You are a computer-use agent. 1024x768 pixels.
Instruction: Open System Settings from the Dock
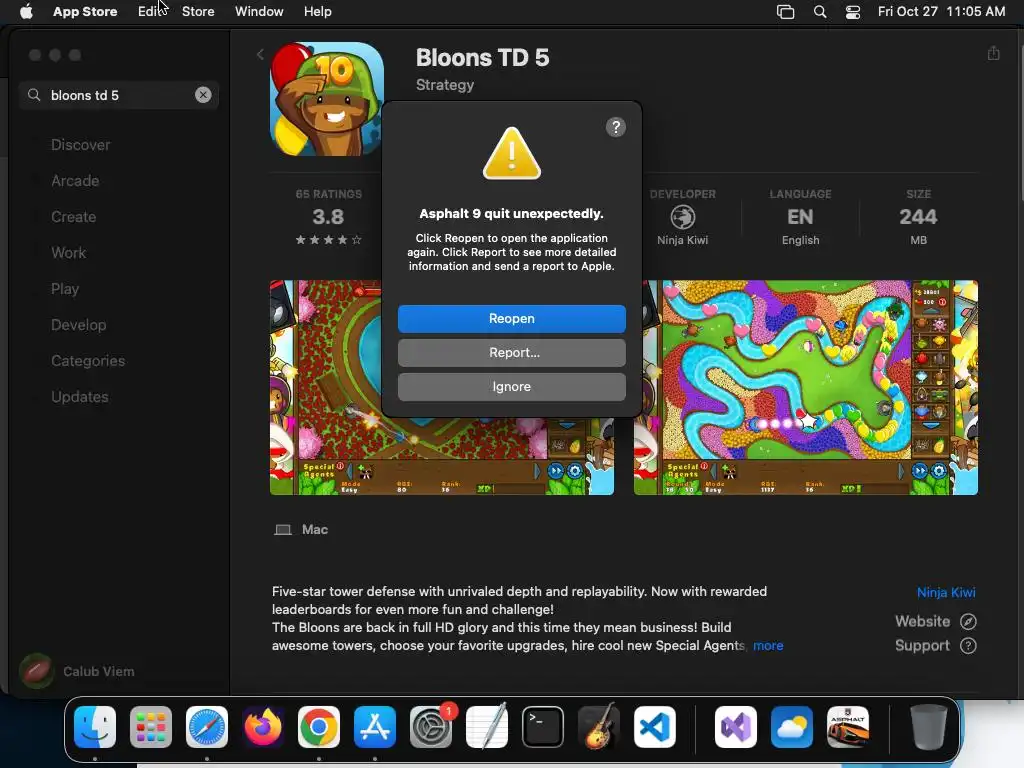point(431,727)
